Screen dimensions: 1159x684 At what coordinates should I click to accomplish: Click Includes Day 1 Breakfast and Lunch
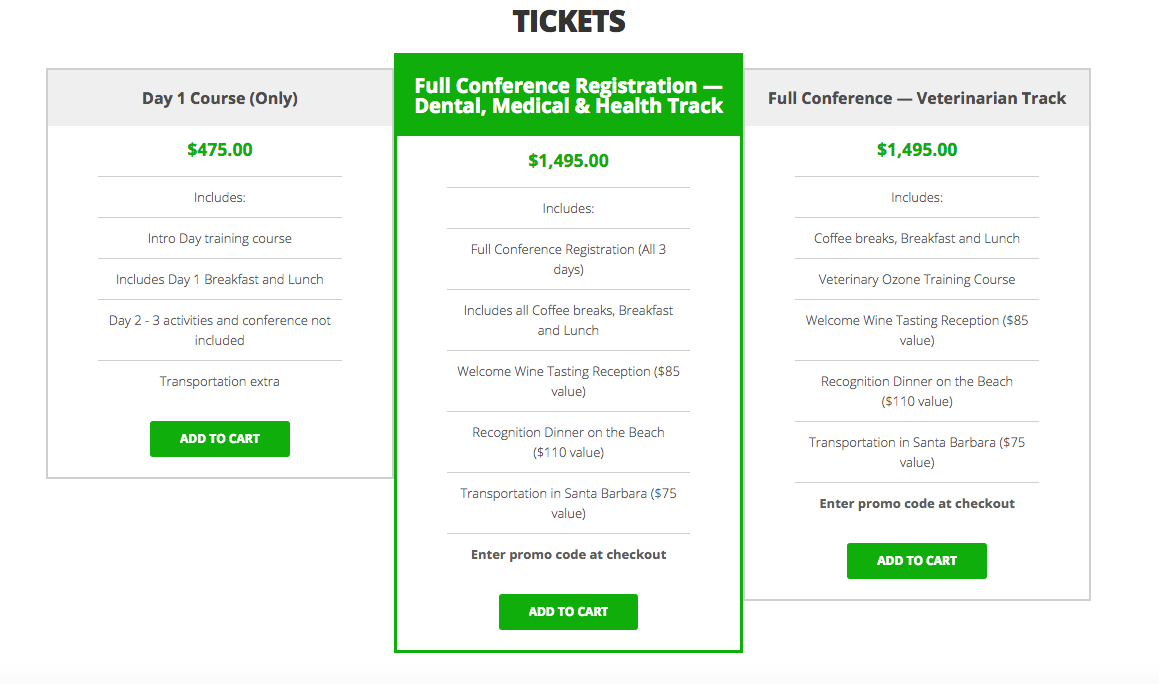(220, 280)
